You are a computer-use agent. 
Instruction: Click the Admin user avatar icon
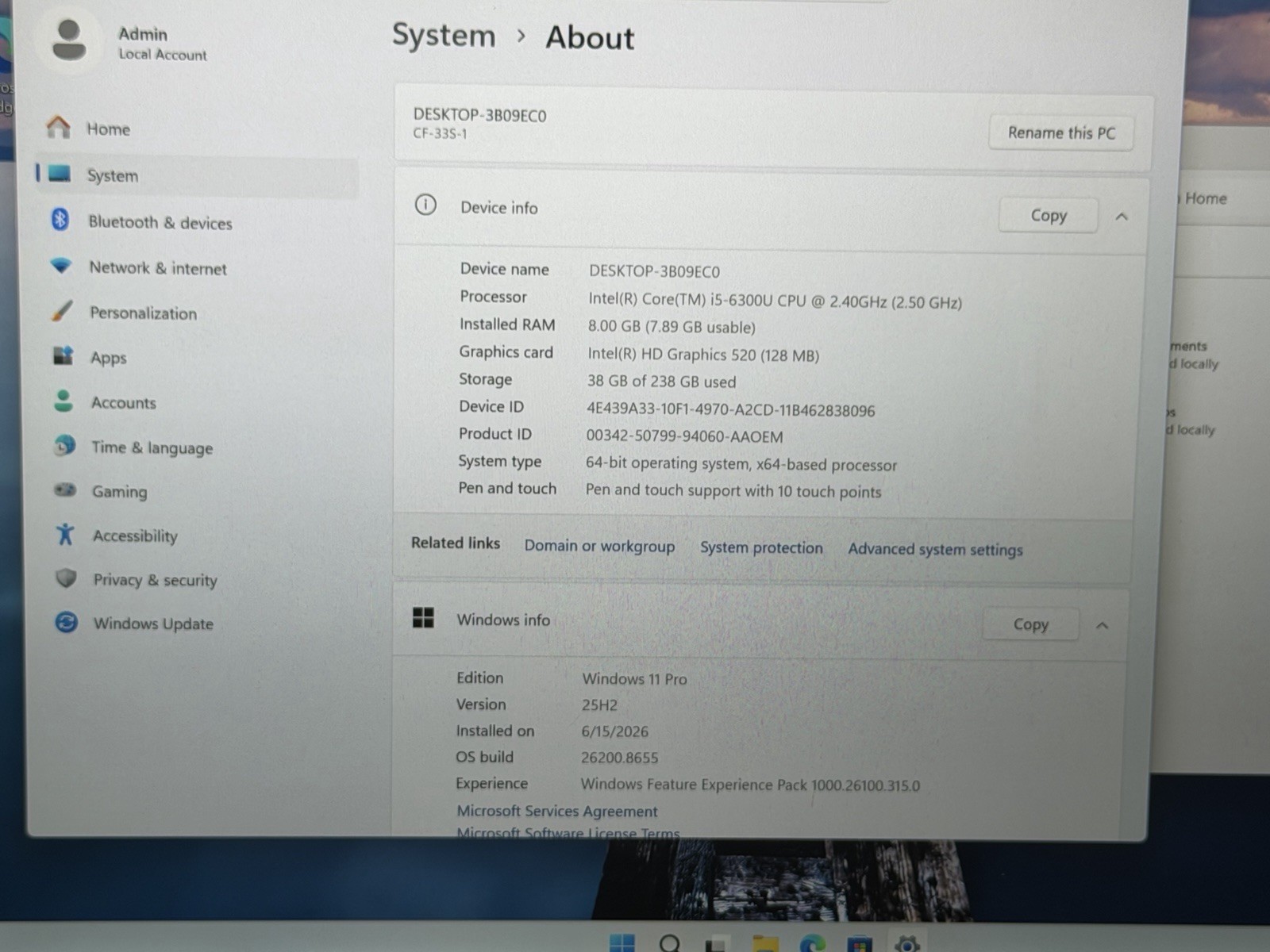[69, 40]
